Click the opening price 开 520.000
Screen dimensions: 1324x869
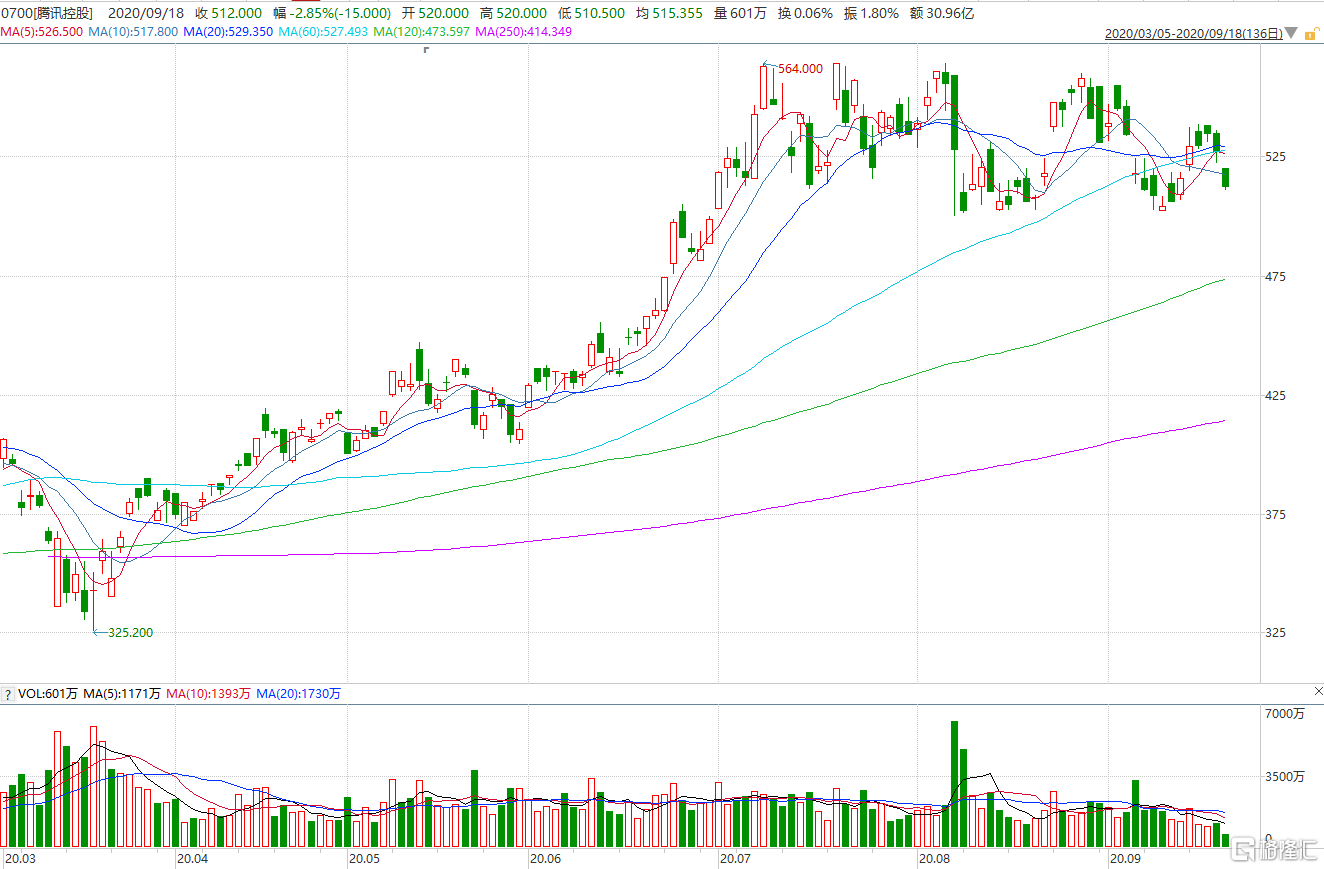tap(435, 13)
